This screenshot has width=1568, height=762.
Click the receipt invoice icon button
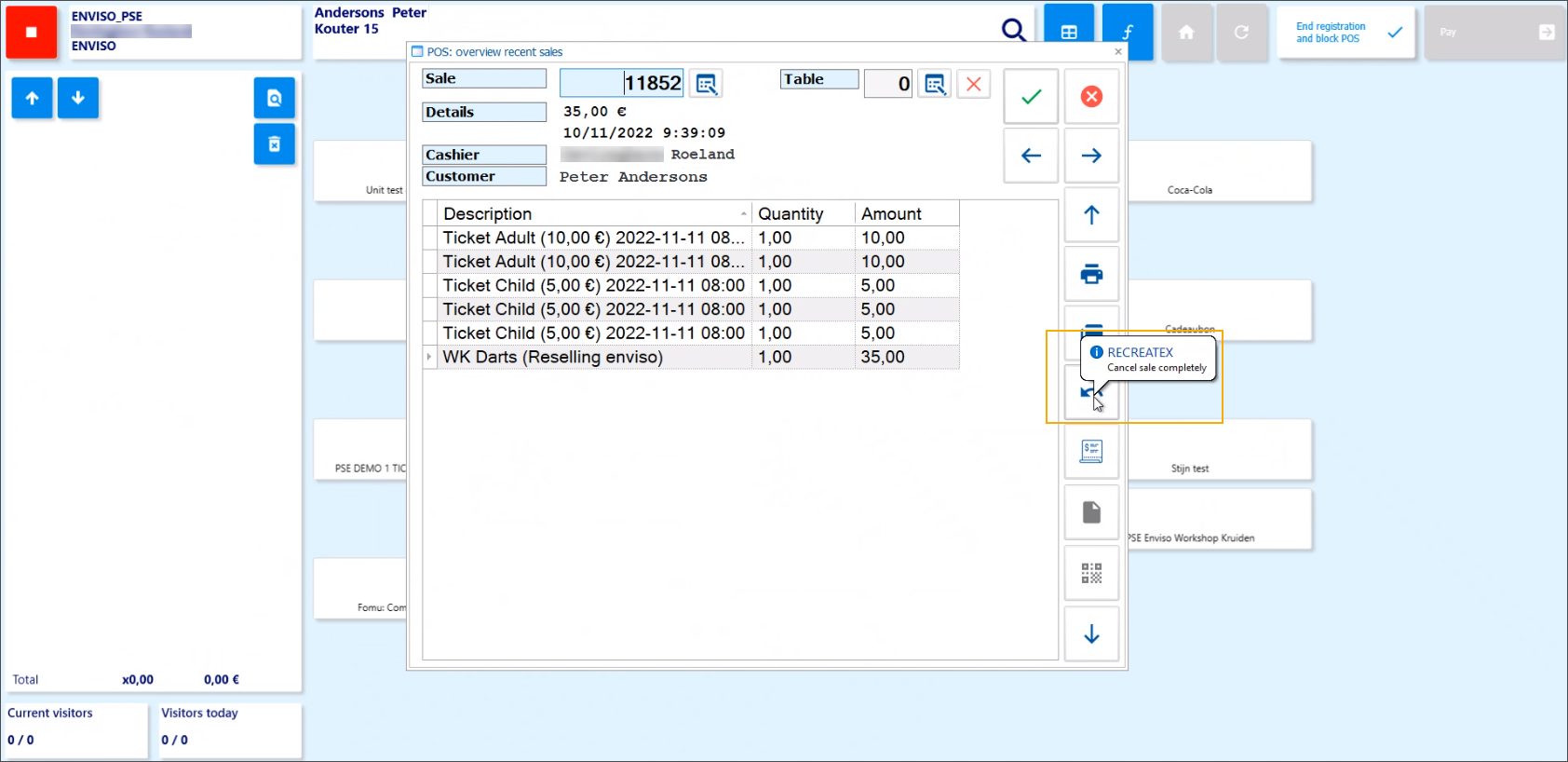(x=1091, y=452)
